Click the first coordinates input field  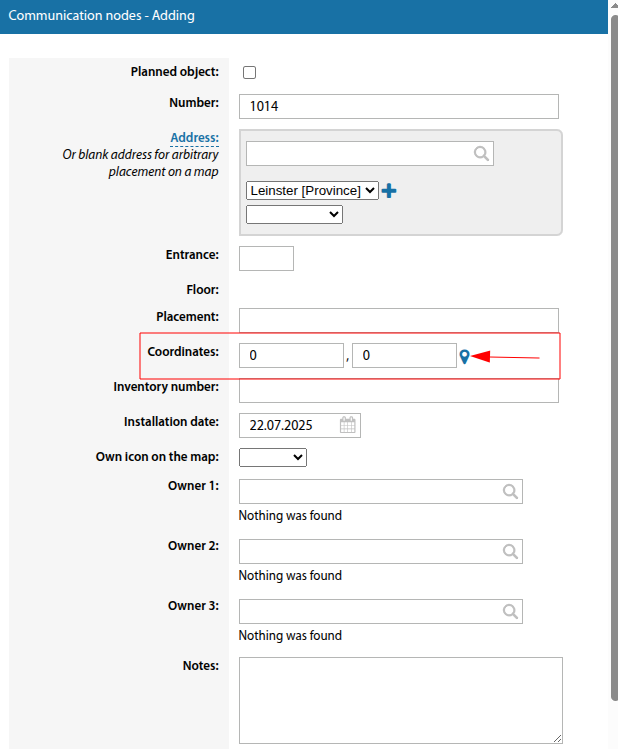click(291, 355)
